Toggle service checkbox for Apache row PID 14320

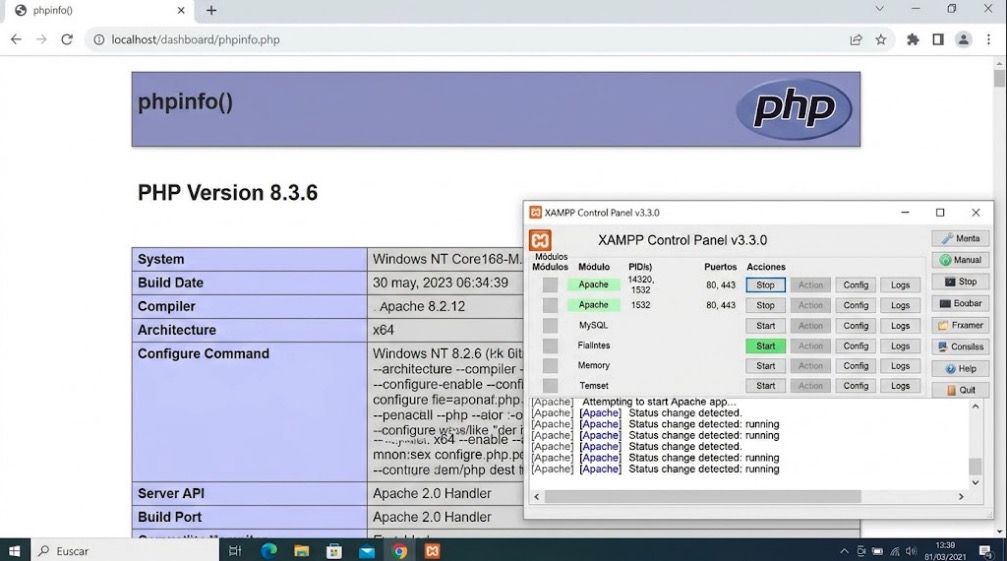(x=550, y=285)
